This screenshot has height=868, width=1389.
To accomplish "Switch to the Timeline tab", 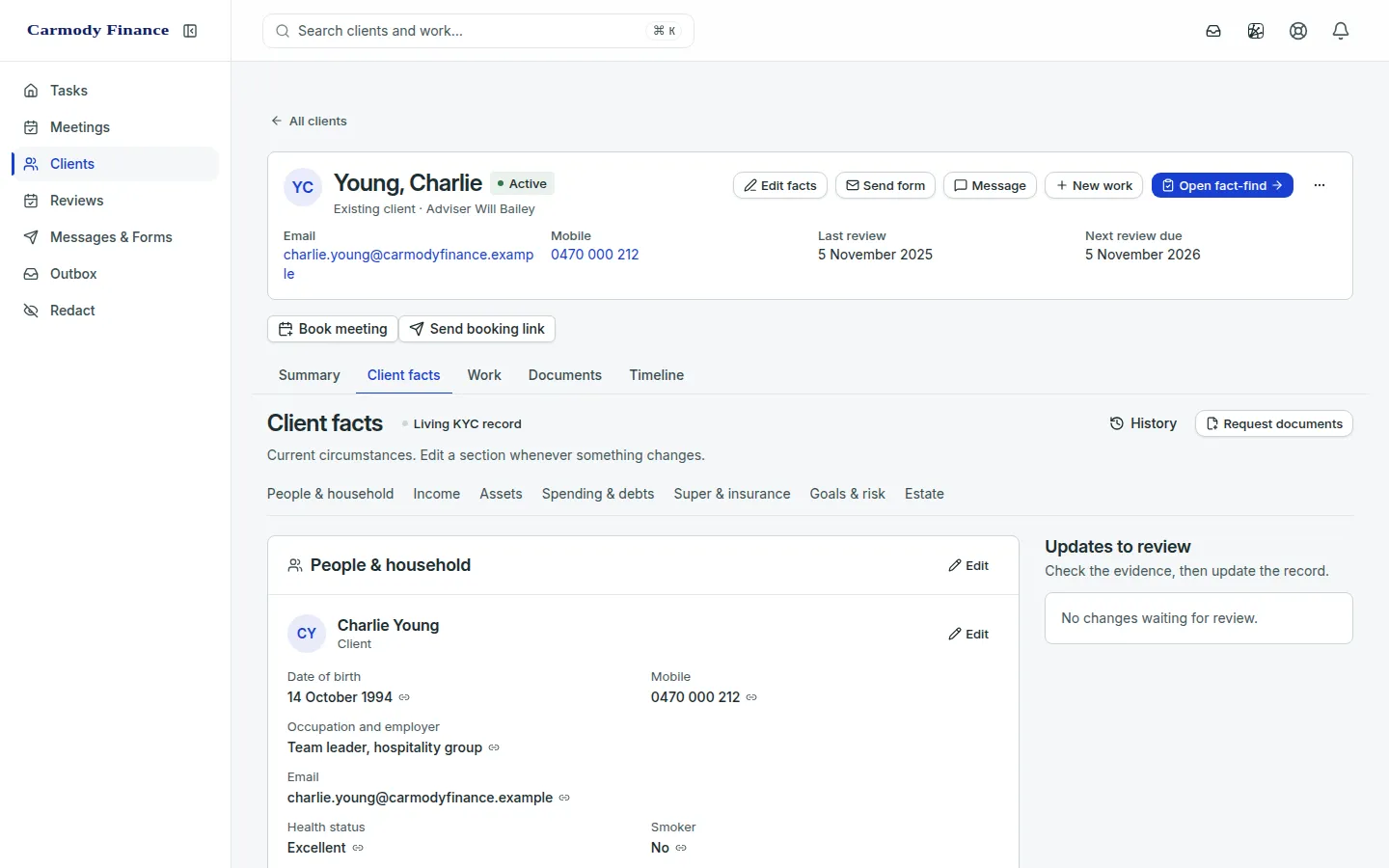I will 657,375.
